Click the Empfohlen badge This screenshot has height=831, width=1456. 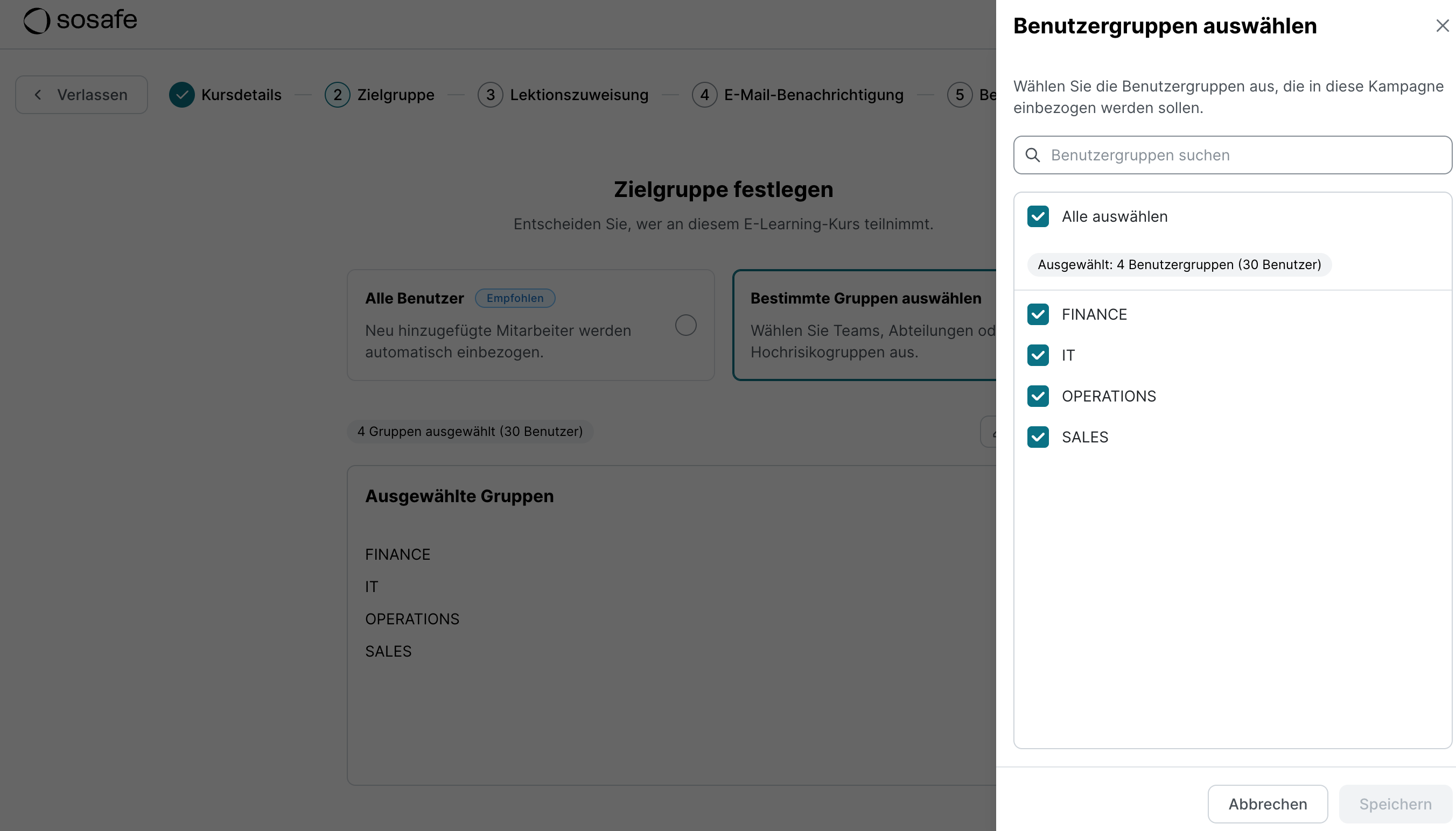[515, 298]
